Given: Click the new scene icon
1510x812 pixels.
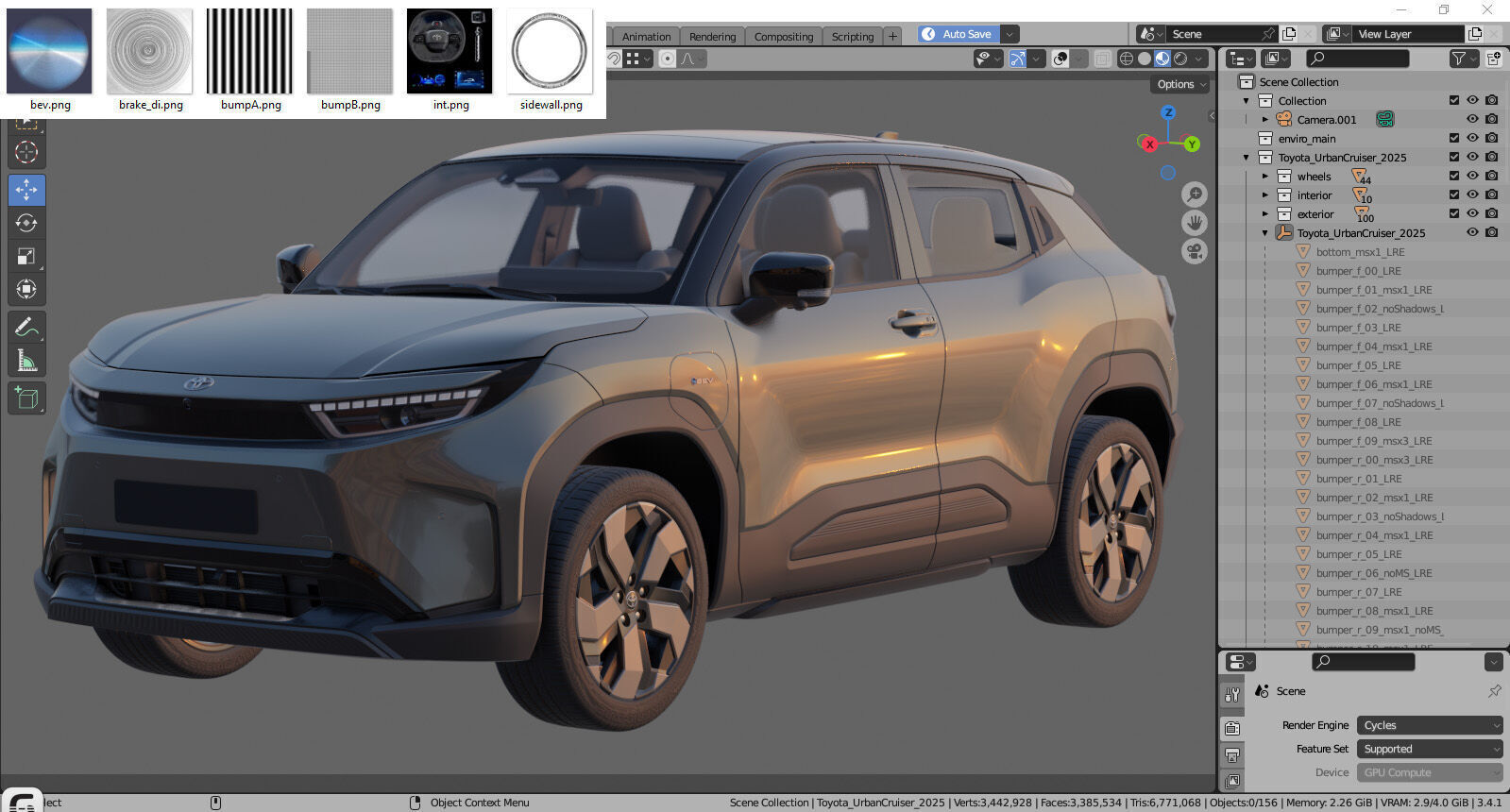Looking at the screenshot, I should pos(1289,34).
